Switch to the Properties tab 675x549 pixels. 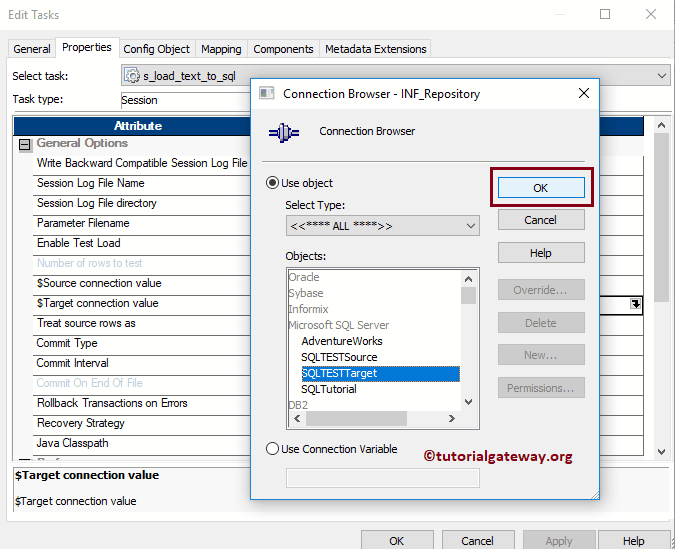[87, 47]
